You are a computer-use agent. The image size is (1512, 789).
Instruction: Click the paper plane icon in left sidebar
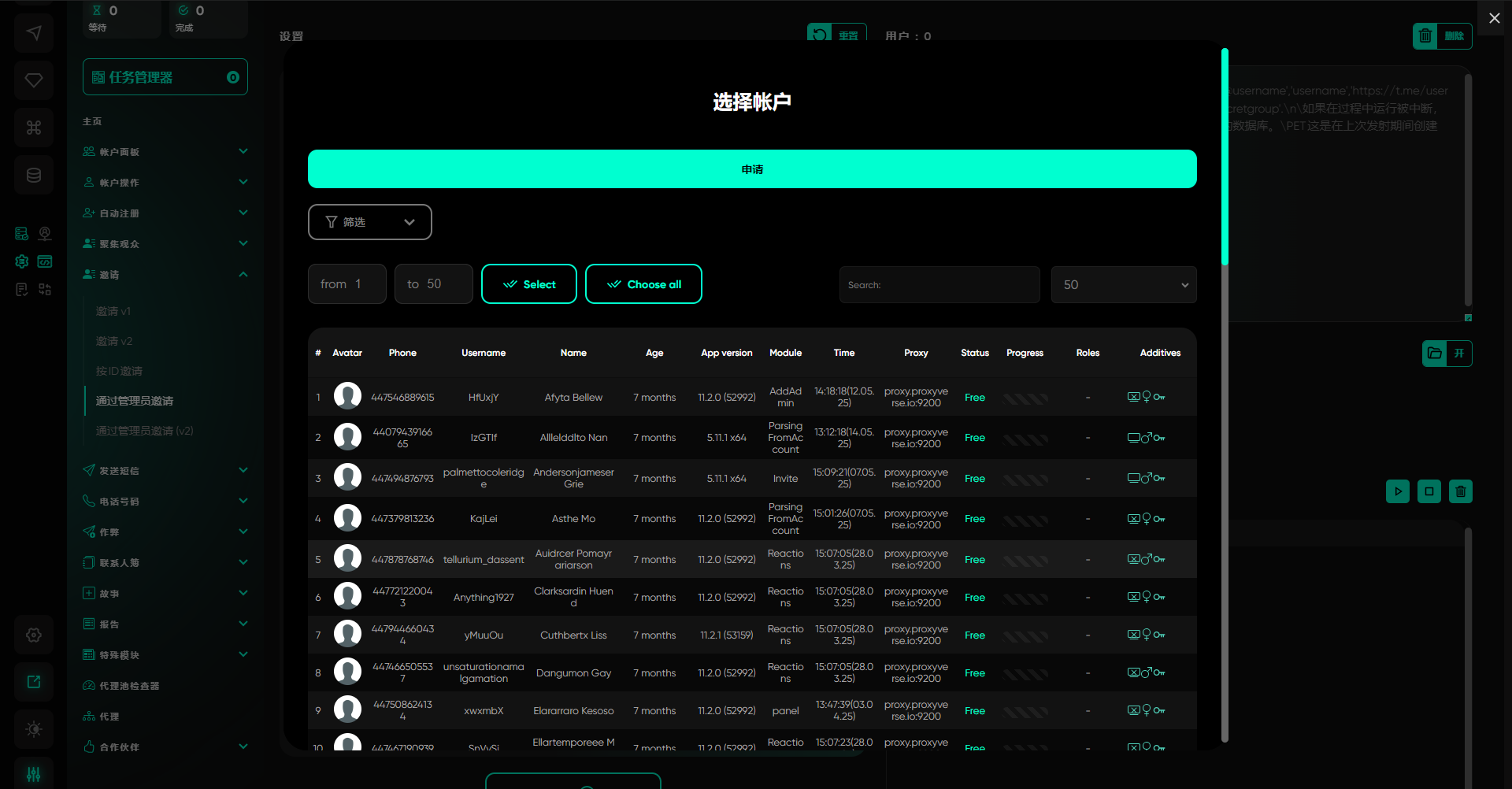pos(34,33)
